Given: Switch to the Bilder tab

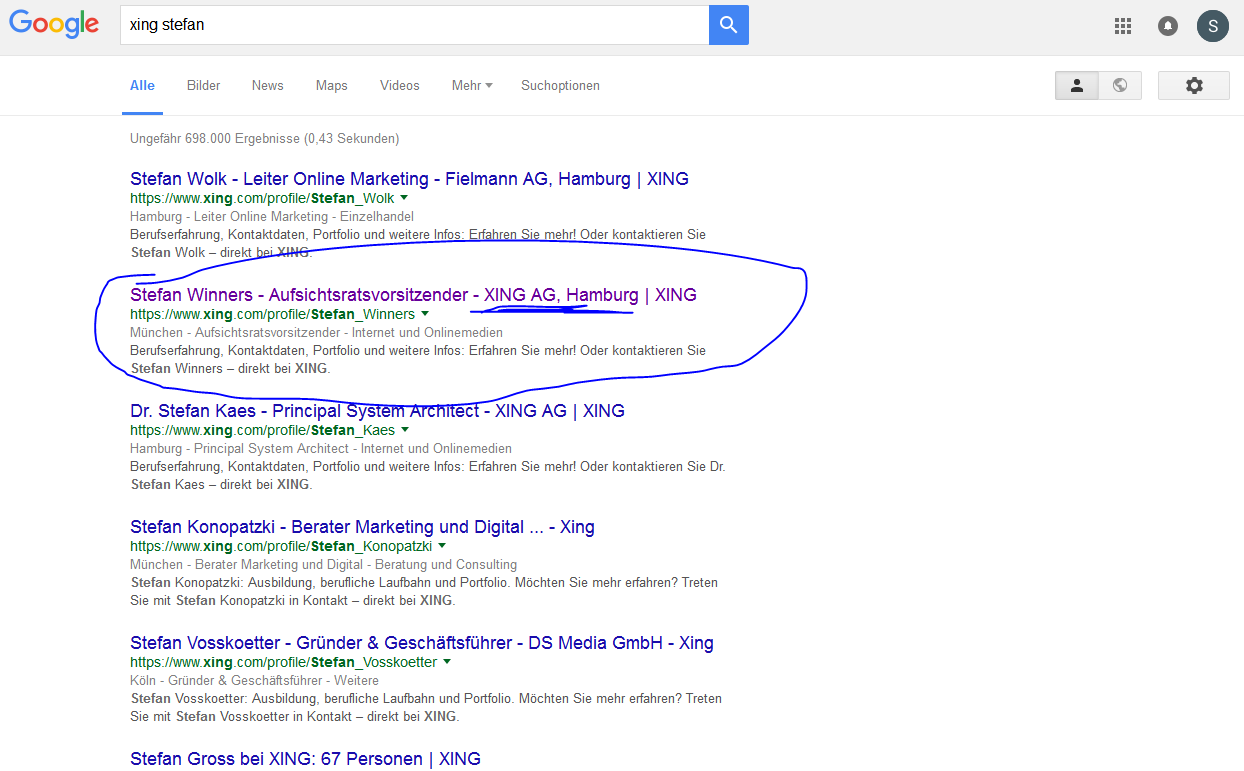Looking at the screenshot, I should tap(203, 86).
